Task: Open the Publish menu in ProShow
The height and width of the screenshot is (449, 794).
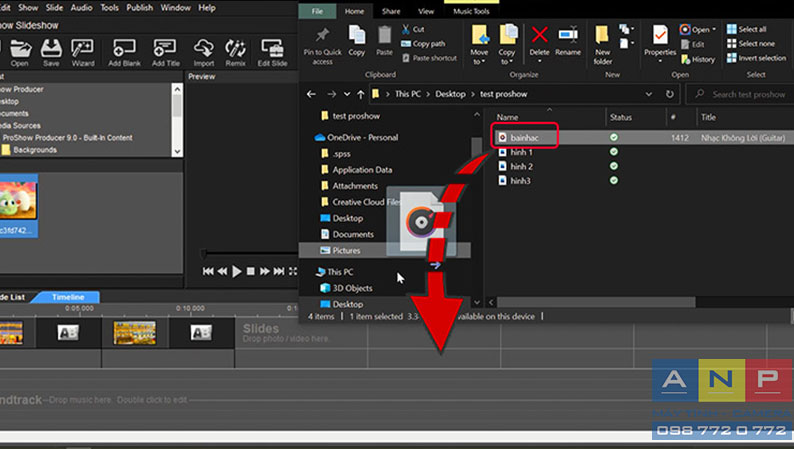Action: click(139, 8)
